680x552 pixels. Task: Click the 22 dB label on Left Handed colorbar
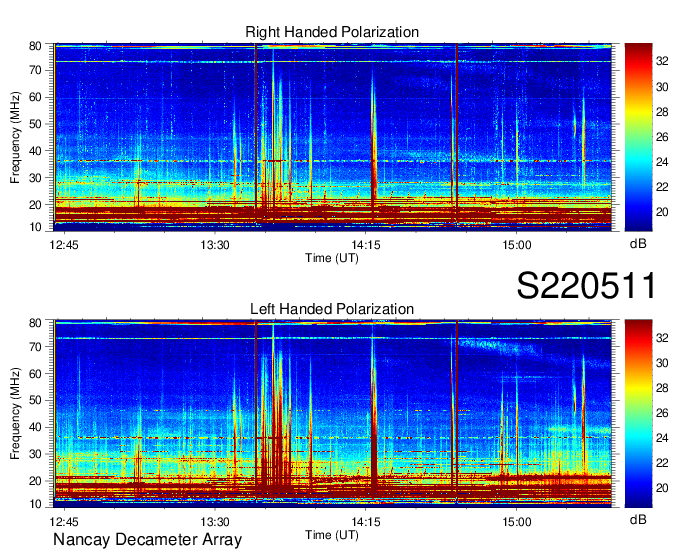(662, 463)
